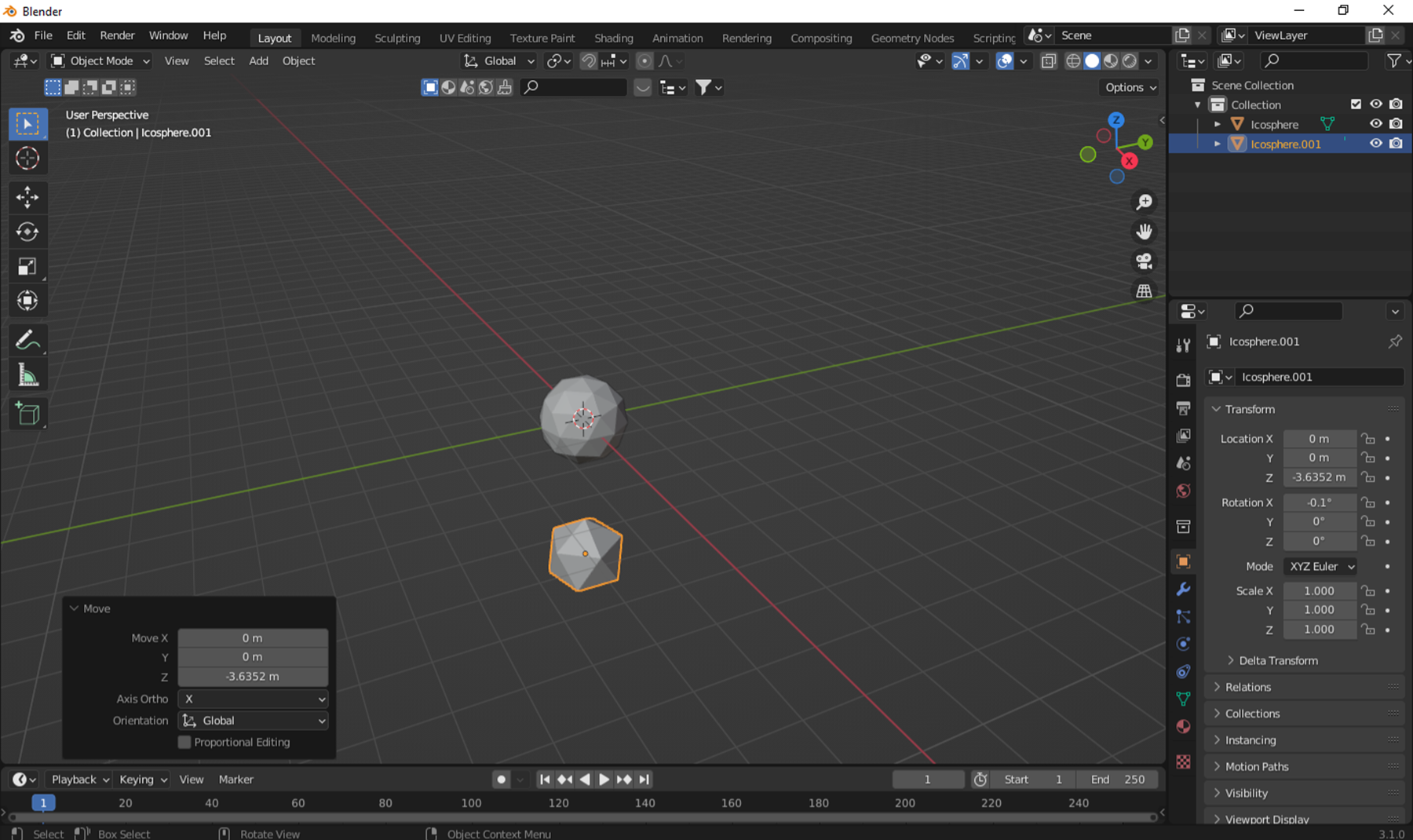Screen dimensions: 1413x840
Task: Select the Add Cube tool
Action: (x=27, y=414)
